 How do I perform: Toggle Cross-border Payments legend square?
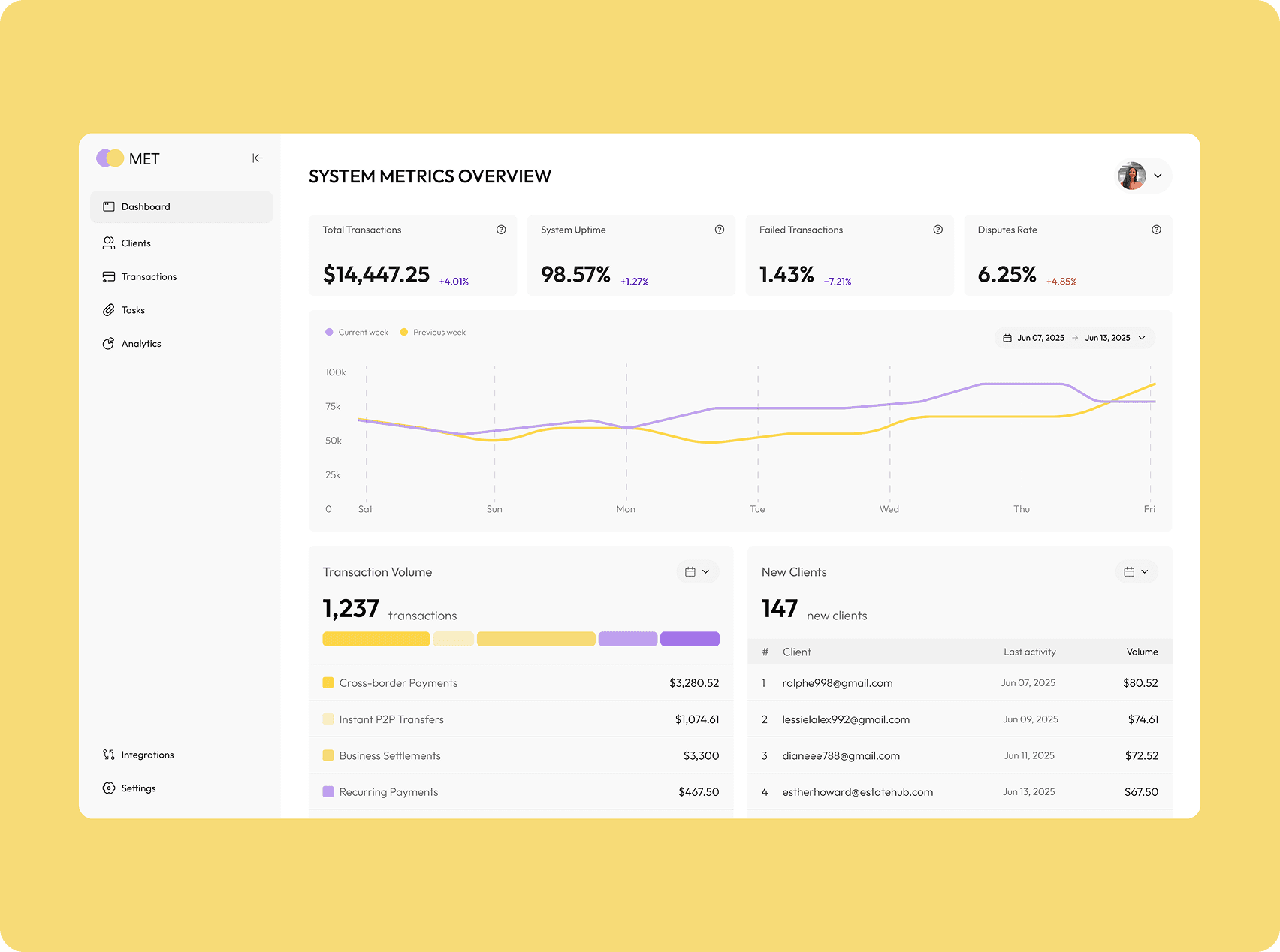pos(328,682)
